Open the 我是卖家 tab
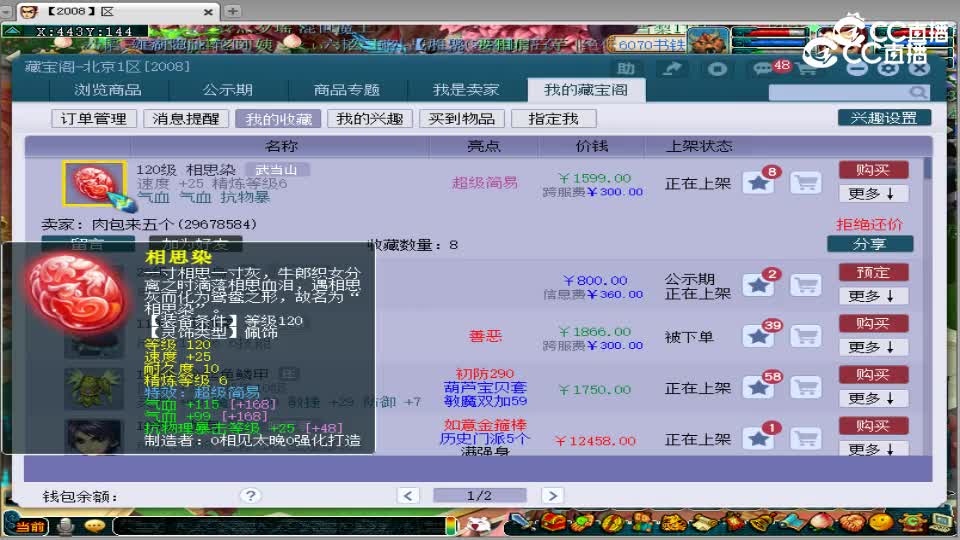 pos(466,90)
